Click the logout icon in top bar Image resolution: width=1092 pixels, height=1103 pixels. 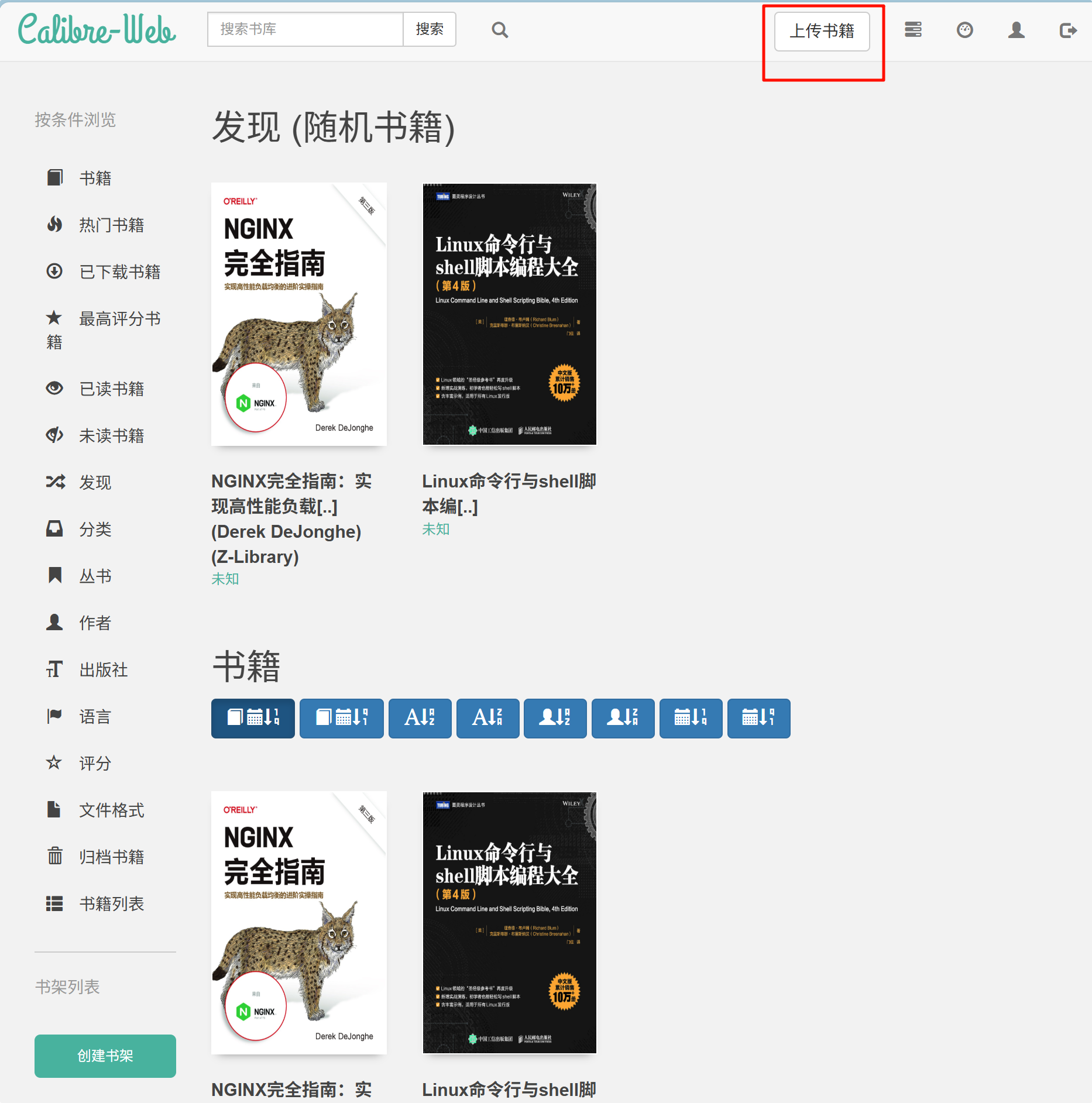(1067, 30)
